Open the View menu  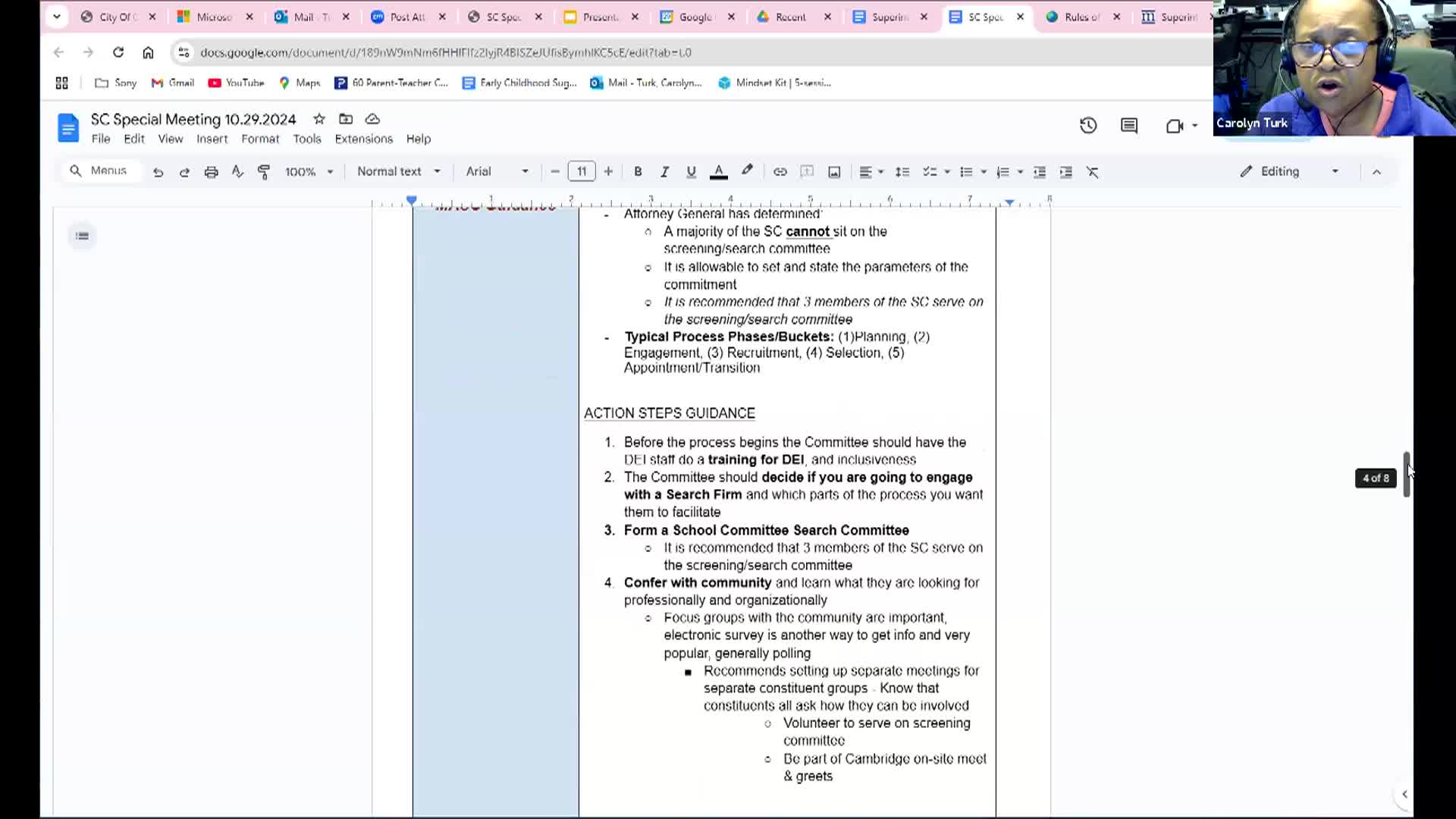pos(171,139)
